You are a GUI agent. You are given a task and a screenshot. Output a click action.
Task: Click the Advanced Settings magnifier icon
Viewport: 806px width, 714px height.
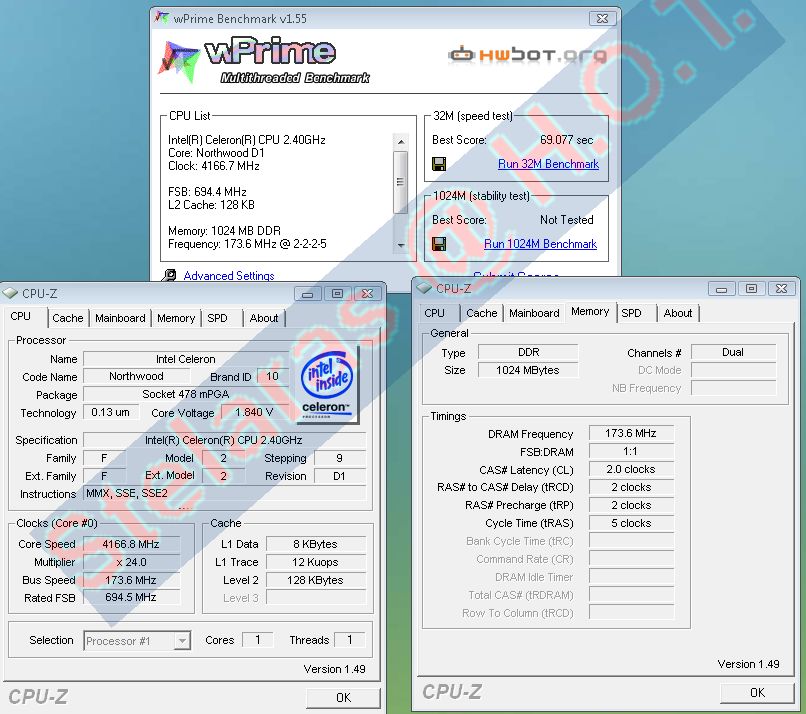[169, 275]
